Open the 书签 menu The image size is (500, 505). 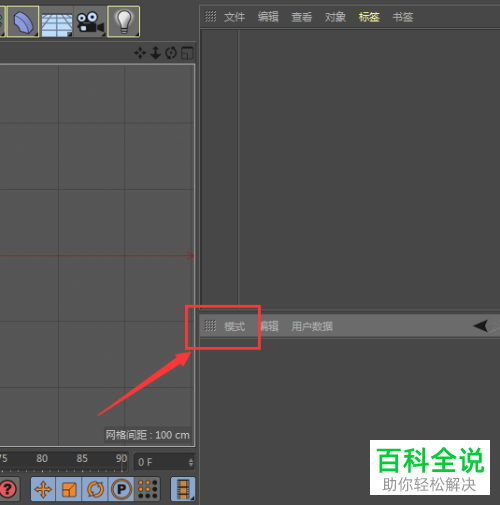pyautogui.click(x=403, y=17)
